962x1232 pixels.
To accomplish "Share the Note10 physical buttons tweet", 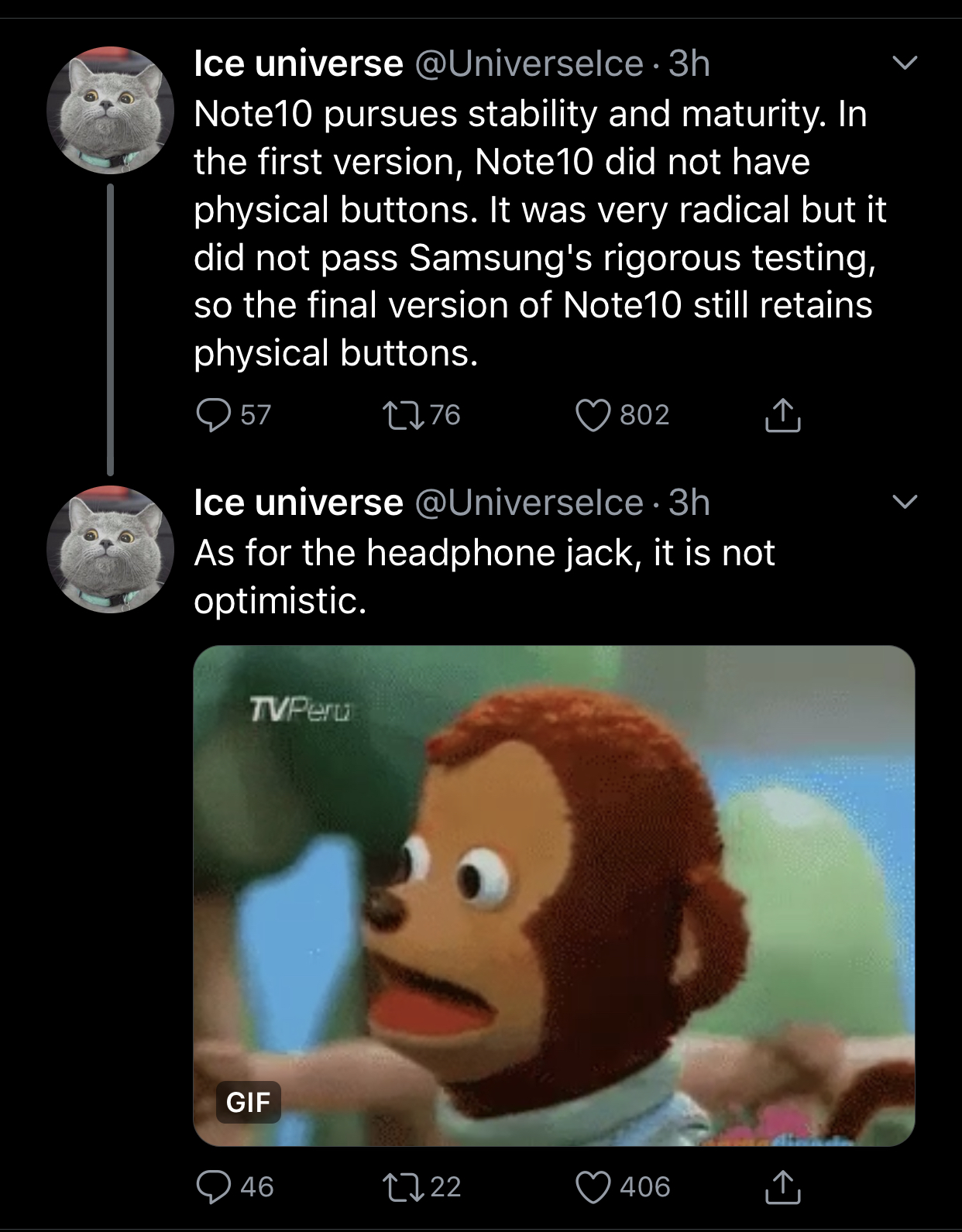I will tap(782, 415).
